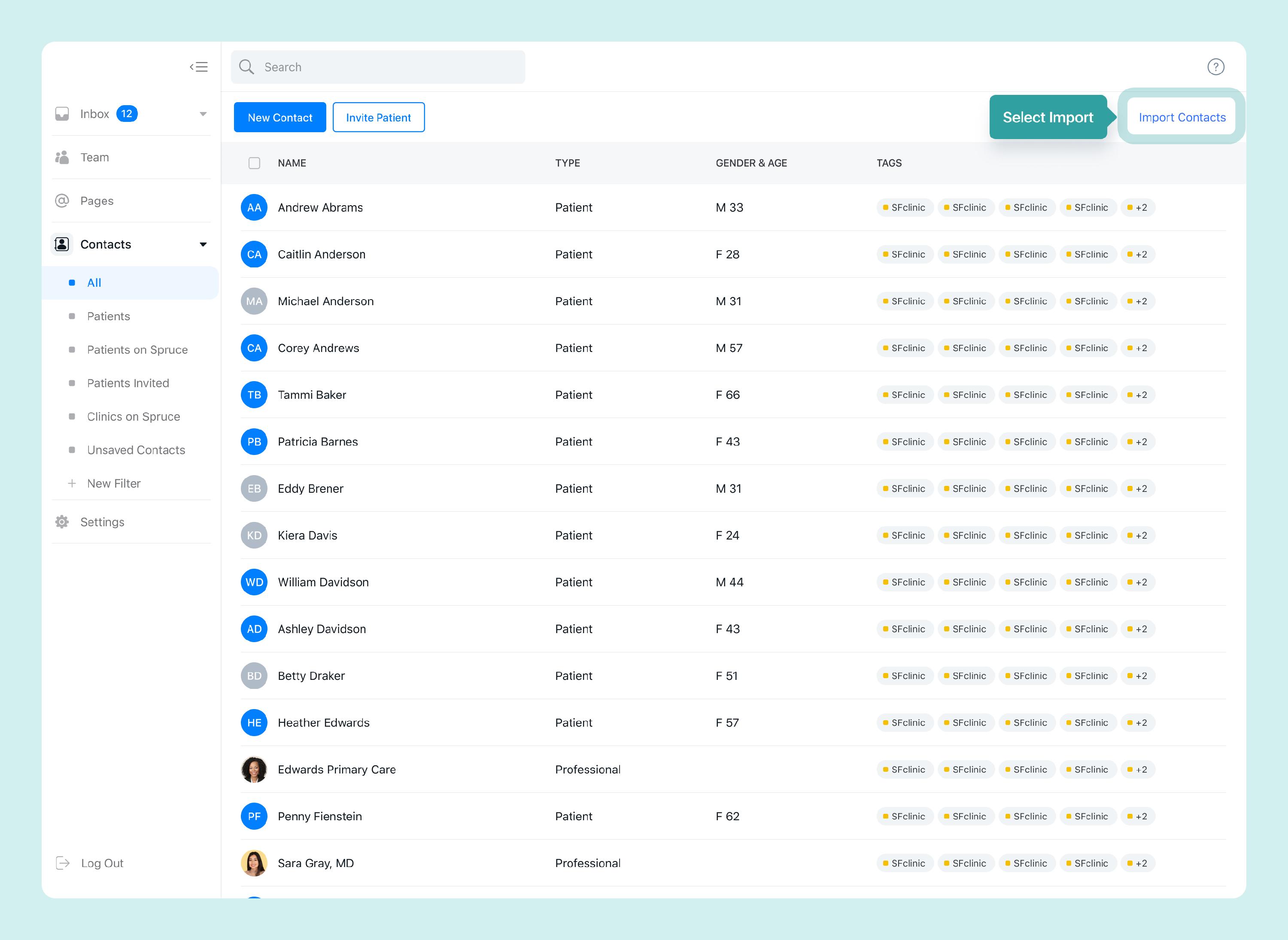Click the Log Out icon
The width and height of the screenshot is (1288, 940).
63,863
